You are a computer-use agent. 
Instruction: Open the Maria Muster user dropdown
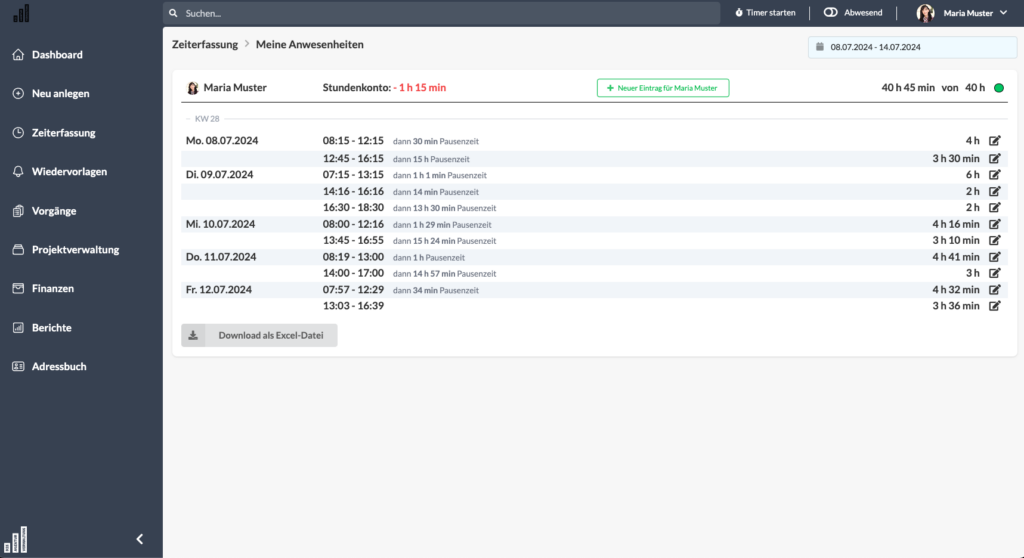point(962,13)
